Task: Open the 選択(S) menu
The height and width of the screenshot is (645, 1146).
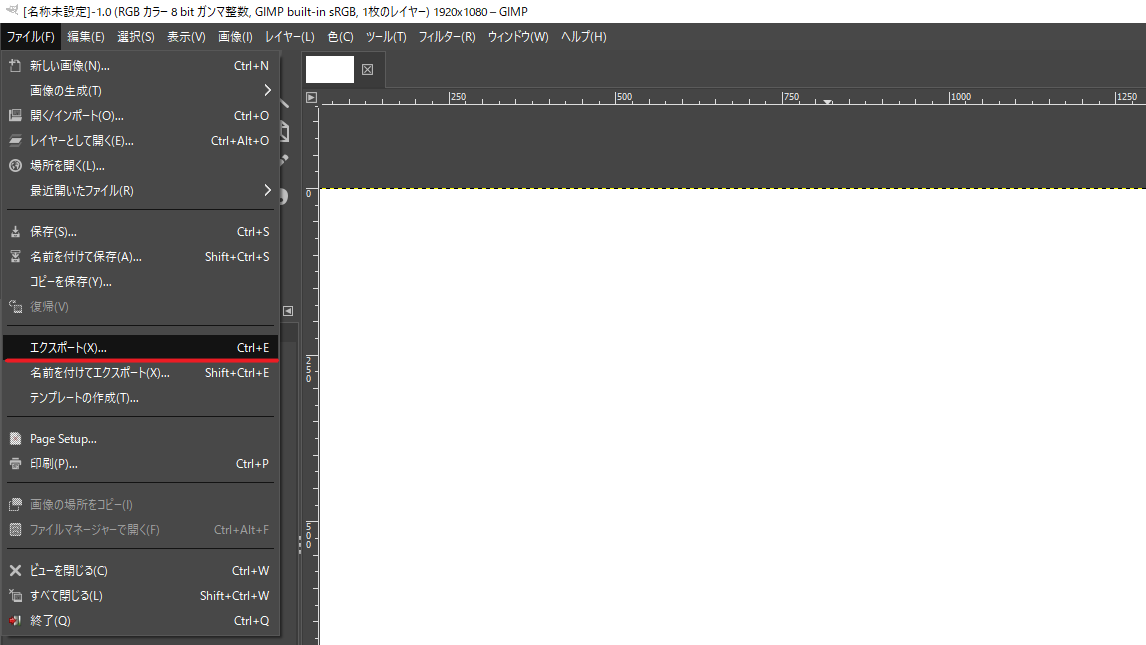Action: pos(135,37)
